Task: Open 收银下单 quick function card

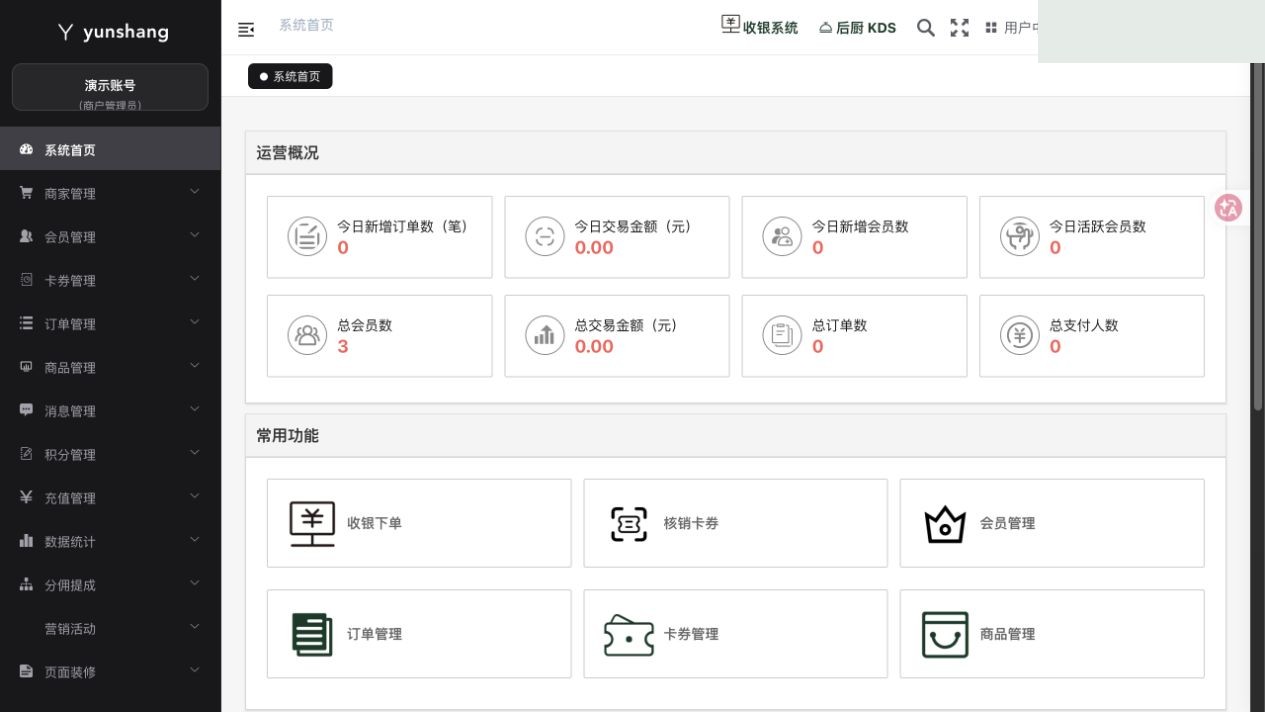Action: pos(419,523)
